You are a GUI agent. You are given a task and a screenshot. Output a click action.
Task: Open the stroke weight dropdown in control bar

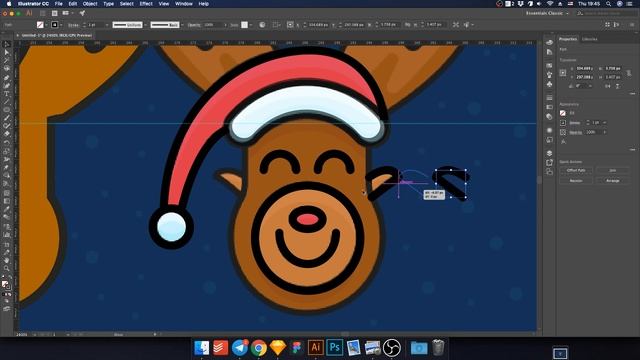pyautogui.click(x=107, y=25)
